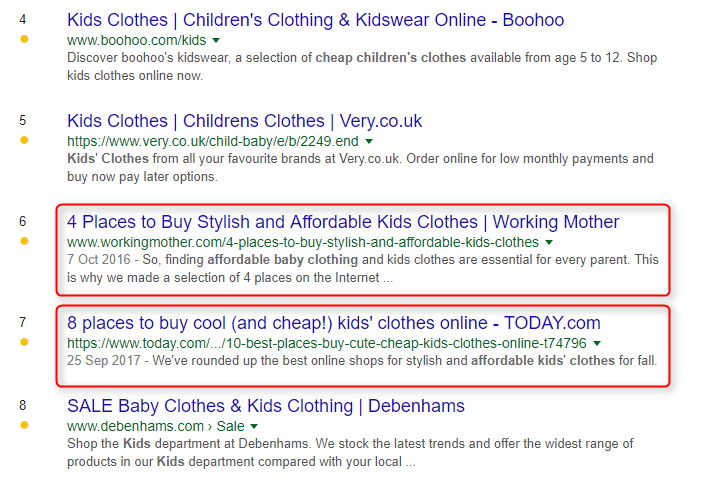Click the yellow dot under rank 5
This screenshot has width=721, height=489.
coord(24,140)
